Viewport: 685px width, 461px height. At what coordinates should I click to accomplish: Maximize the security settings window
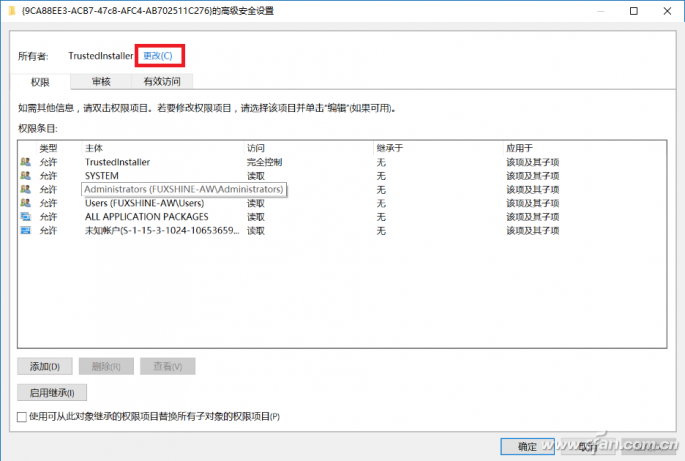coord(633,11)
